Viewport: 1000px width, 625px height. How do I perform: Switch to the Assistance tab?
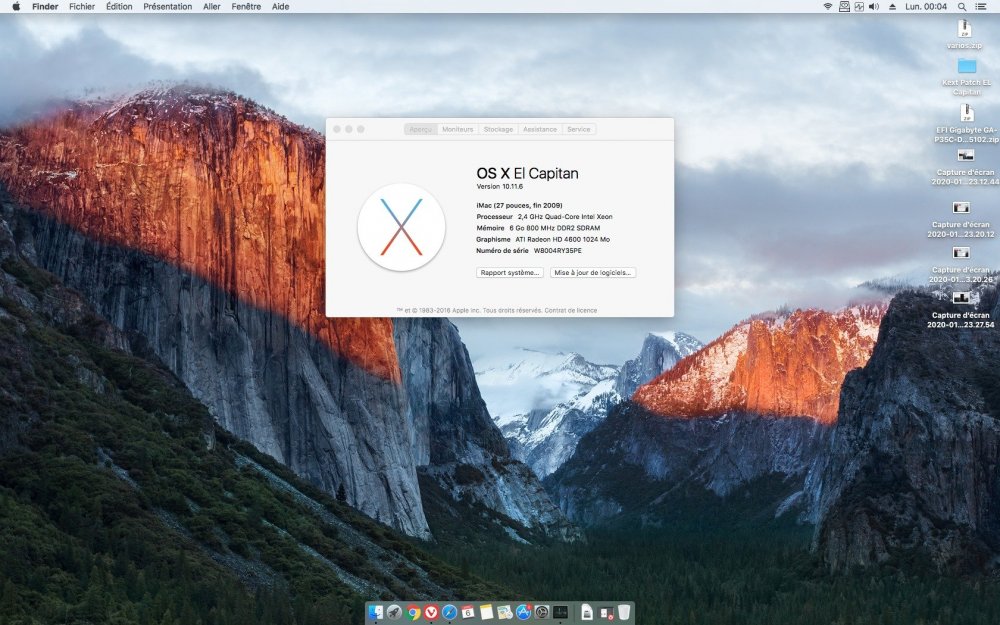click(540, 129)
